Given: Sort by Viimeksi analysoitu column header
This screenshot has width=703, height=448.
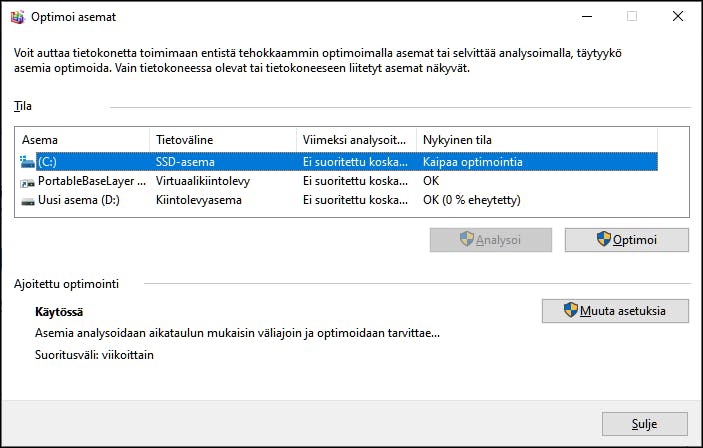Looking at the screenshot, I should click(356, 140).
